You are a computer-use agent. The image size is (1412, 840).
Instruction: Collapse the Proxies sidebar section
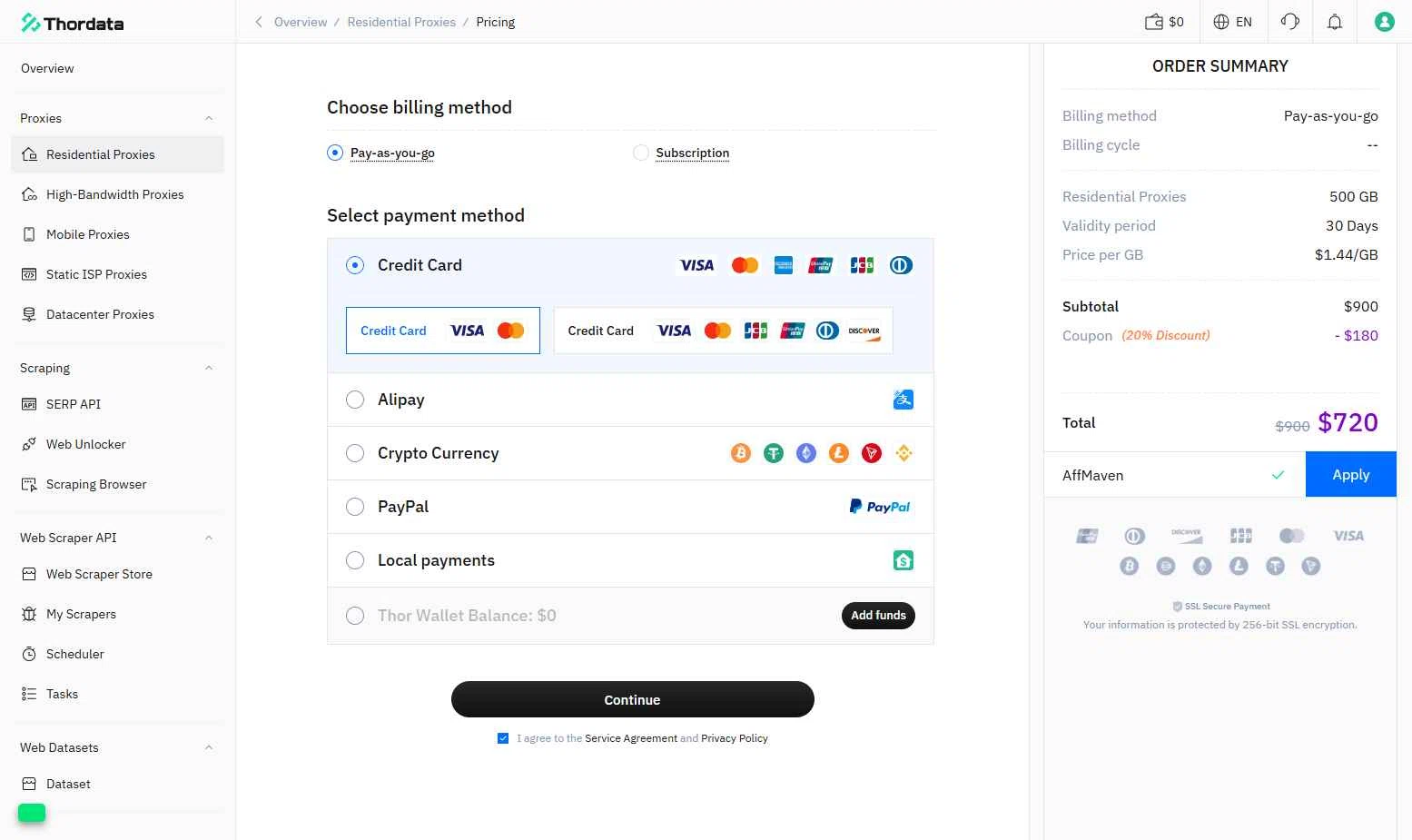[209, 118]
